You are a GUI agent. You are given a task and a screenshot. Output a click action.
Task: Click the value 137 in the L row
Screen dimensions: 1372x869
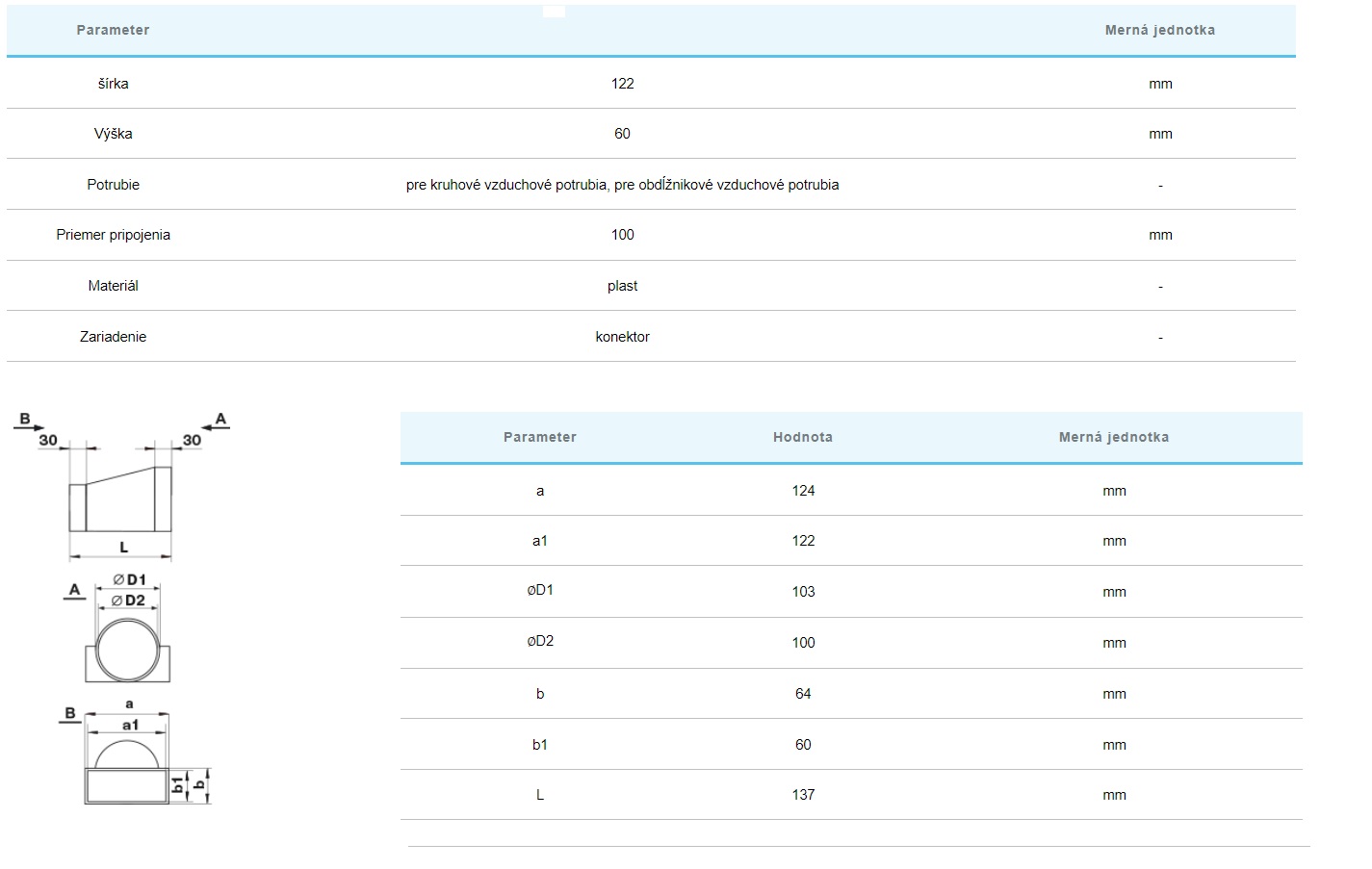(x=803, y=795)
